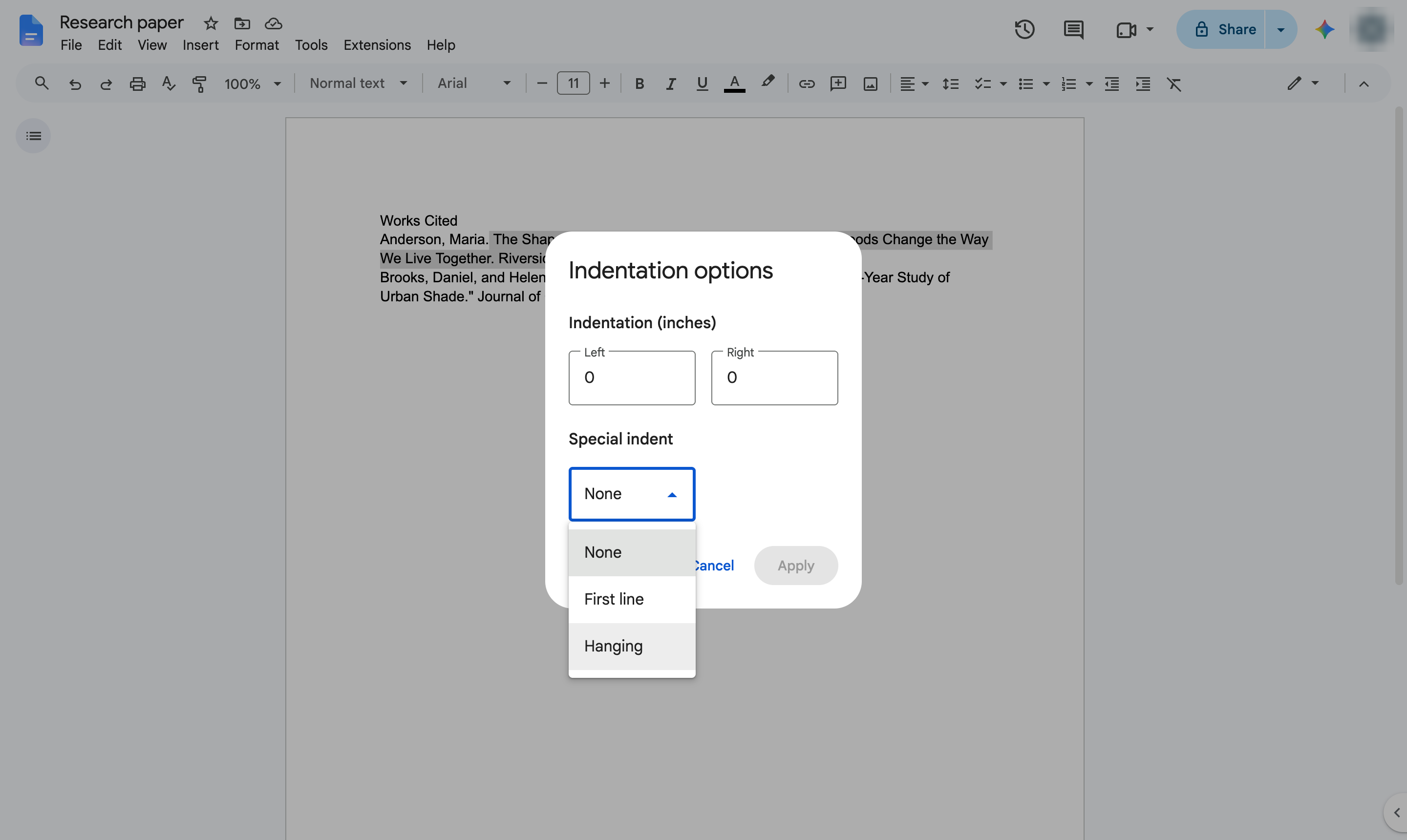This screenshot has width=1407, height=840.
Task: Collapse the Special indent None dropdown
Action: pyautogui.click(x=632, y=494)
